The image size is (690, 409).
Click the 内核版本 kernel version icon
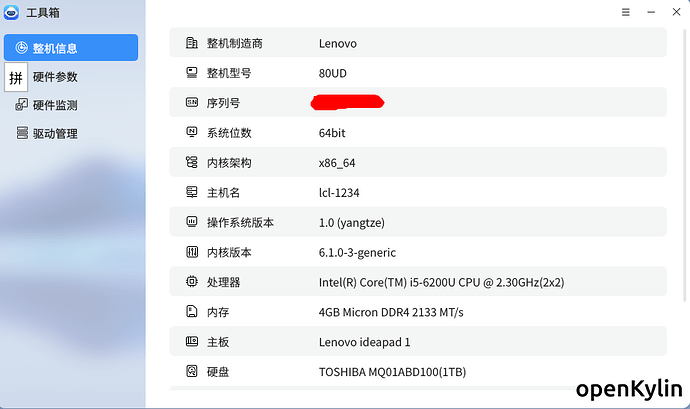point(191,252)
